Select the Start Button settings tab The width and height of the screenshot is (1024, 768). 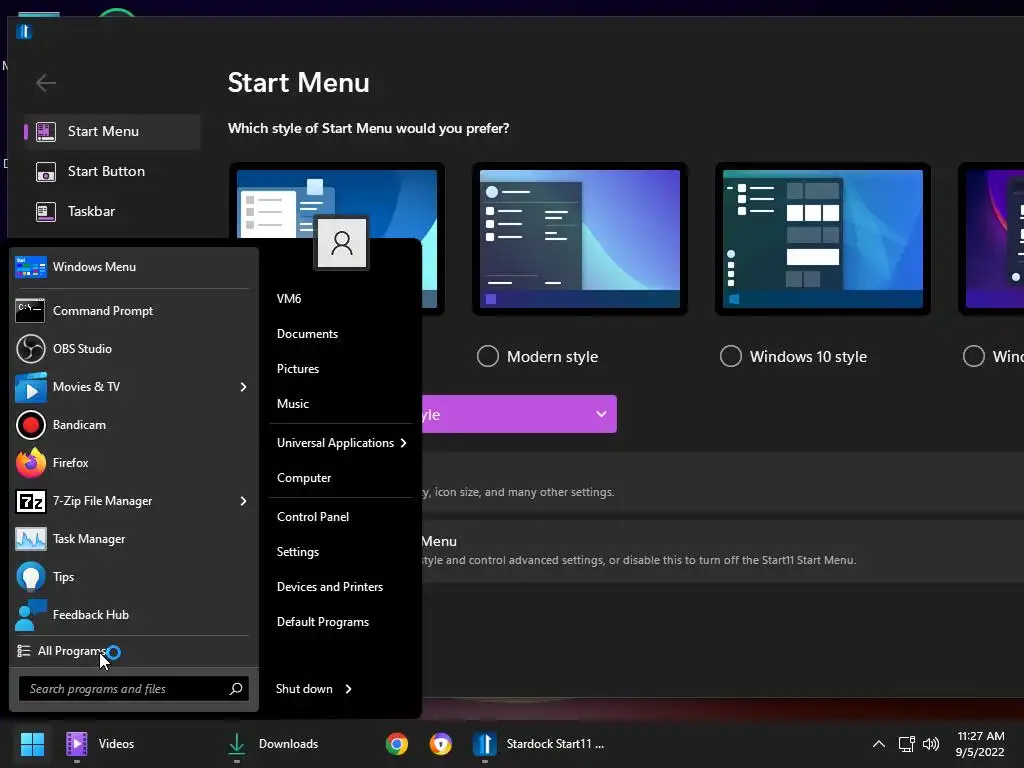[x=112, y=172]
